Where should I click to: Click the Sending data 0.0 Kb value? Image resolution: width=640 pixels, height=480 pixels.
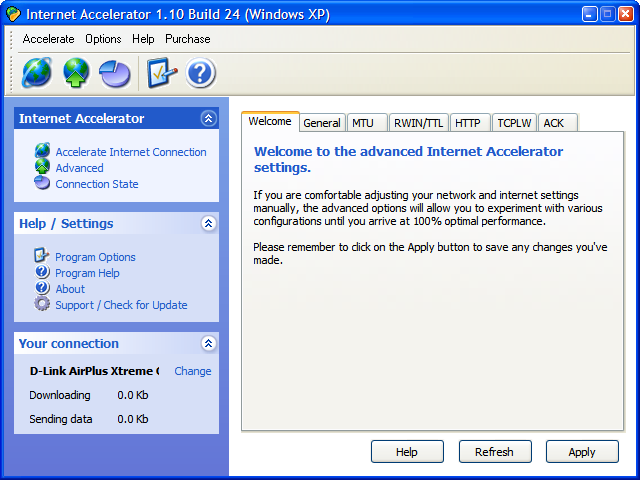[133, 419]
